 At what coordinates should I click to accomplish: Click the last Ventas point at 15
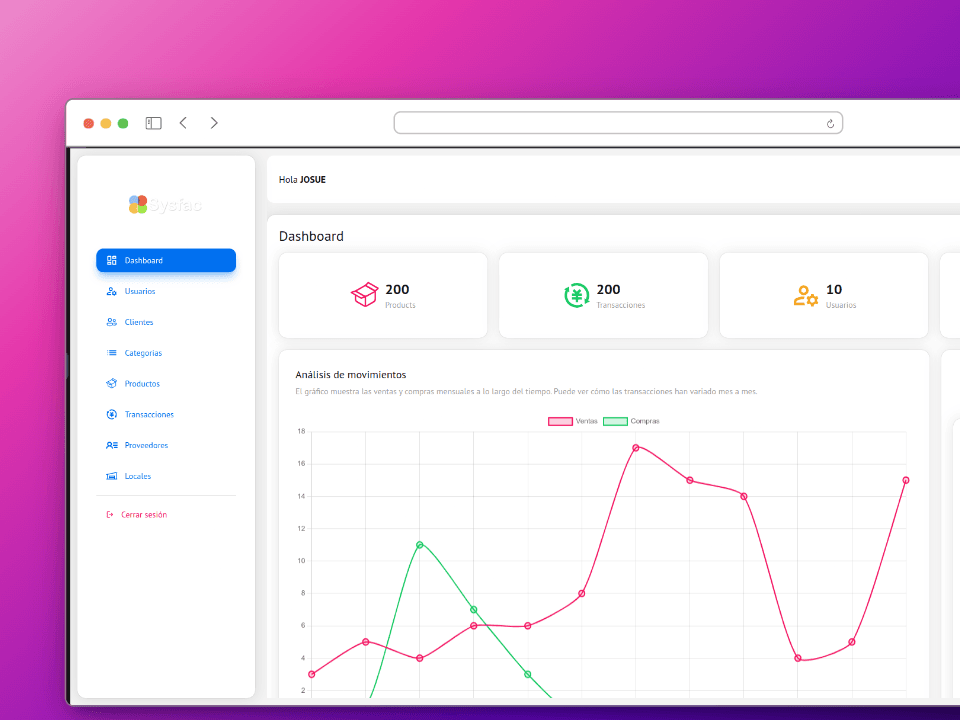906,481
